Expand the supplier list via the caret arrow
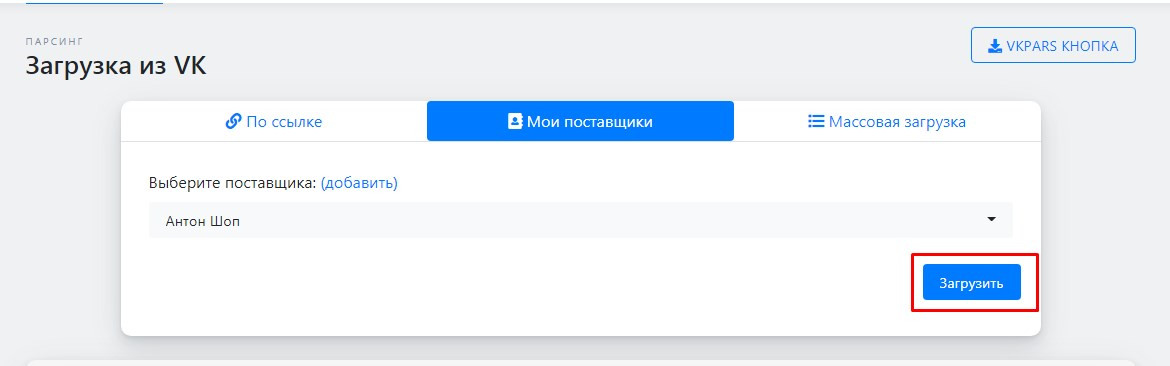The height and width of the screenshot is (366, 1170). point(992,219)
